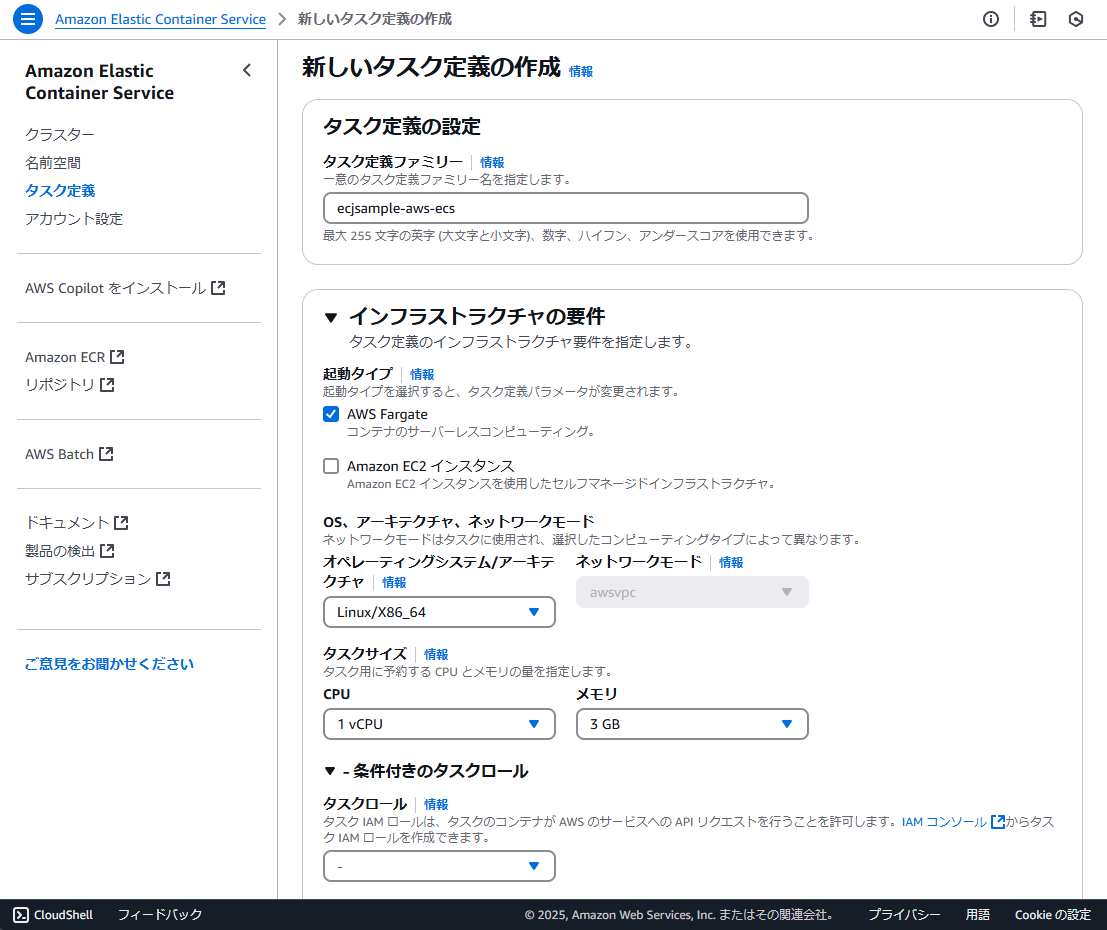1107x930 pixels.
Task: Click 新しいタスク定義の作成 breadcrumb text
Action: pos(374,19)
